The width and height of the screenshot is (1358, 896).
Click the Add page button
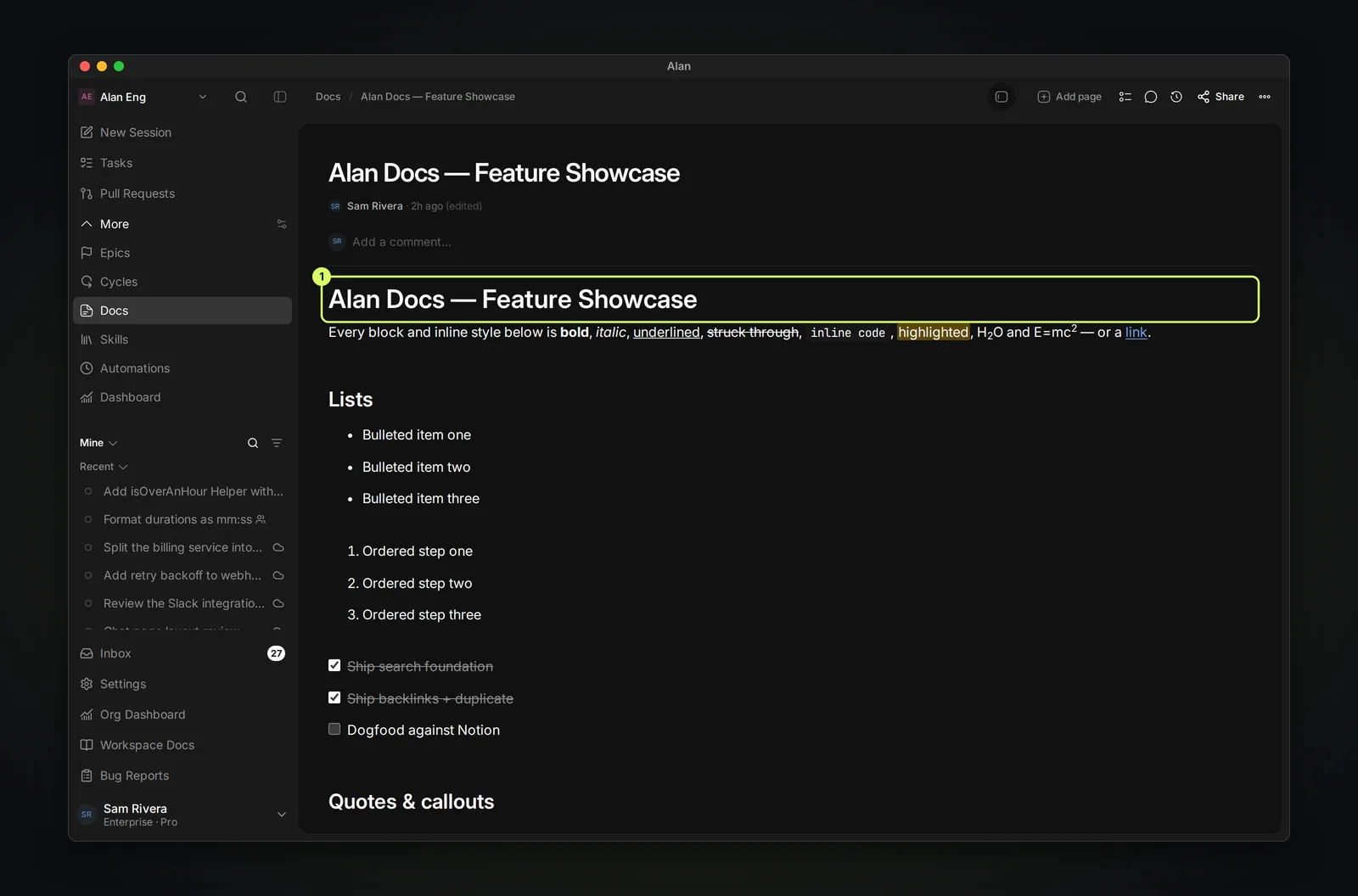[1069, 97]
